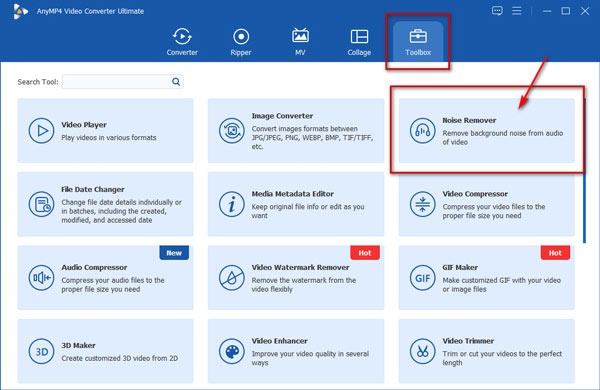Switch to the Converter tab
Viewport: 600px width, 390px height.
point(182,42)
